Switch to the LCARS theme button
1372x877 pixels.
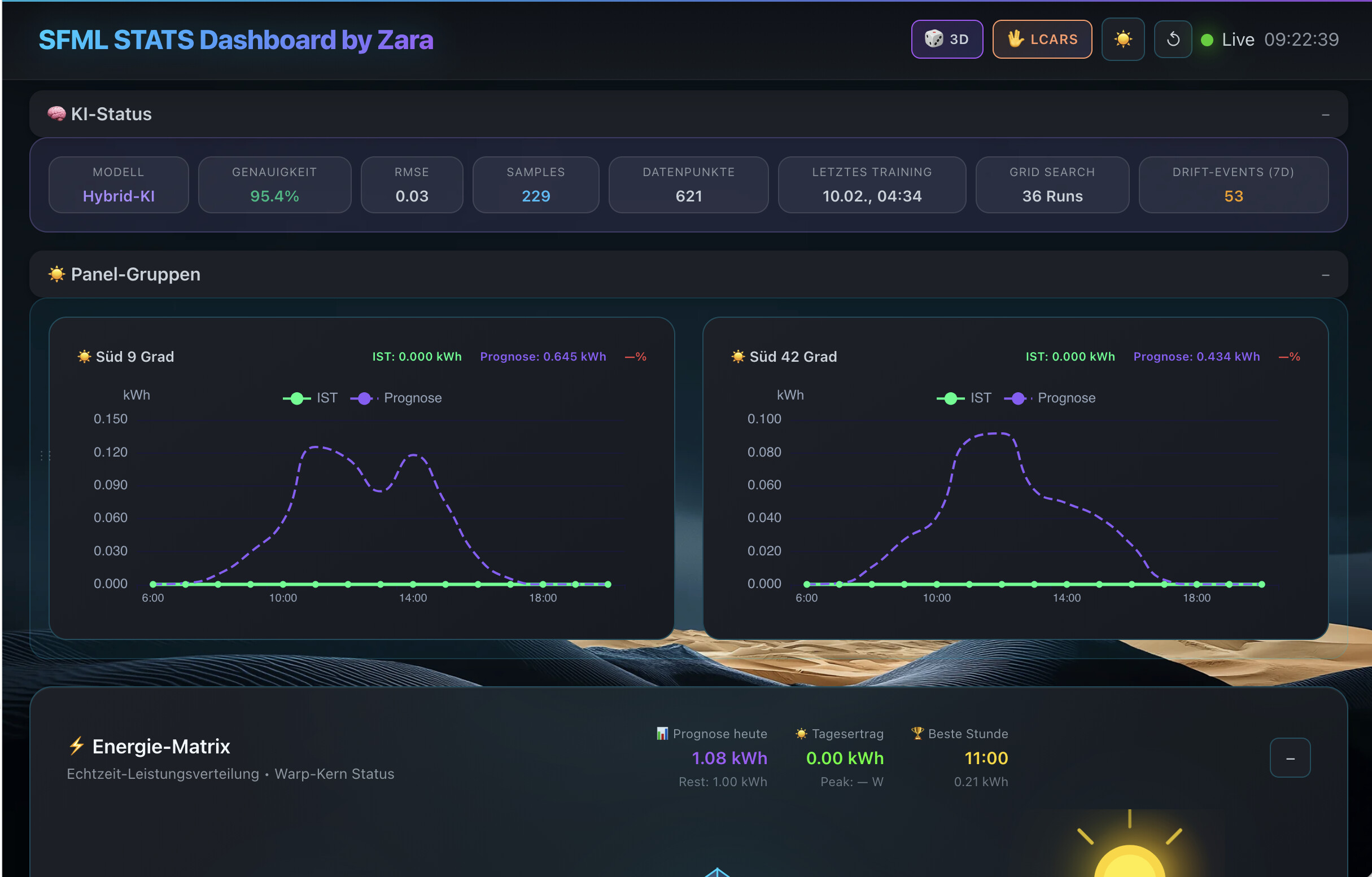pyautogui.click(x=1042, y=40)
